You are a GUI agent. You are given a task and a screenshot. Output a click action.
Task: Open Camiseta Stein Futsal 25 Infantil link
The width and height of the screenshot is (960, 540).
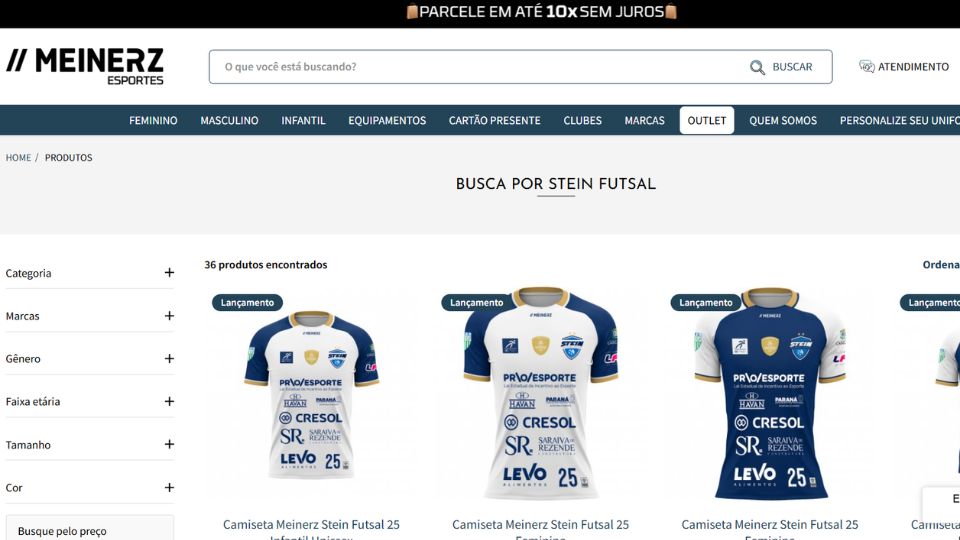pos(311,530)
